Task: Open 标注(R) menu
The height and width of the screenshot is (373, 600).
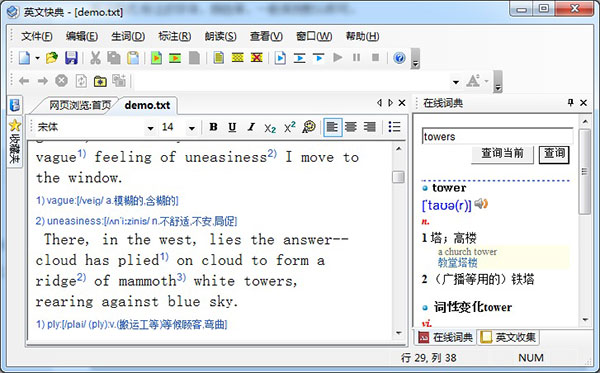Action: (175, 36)
